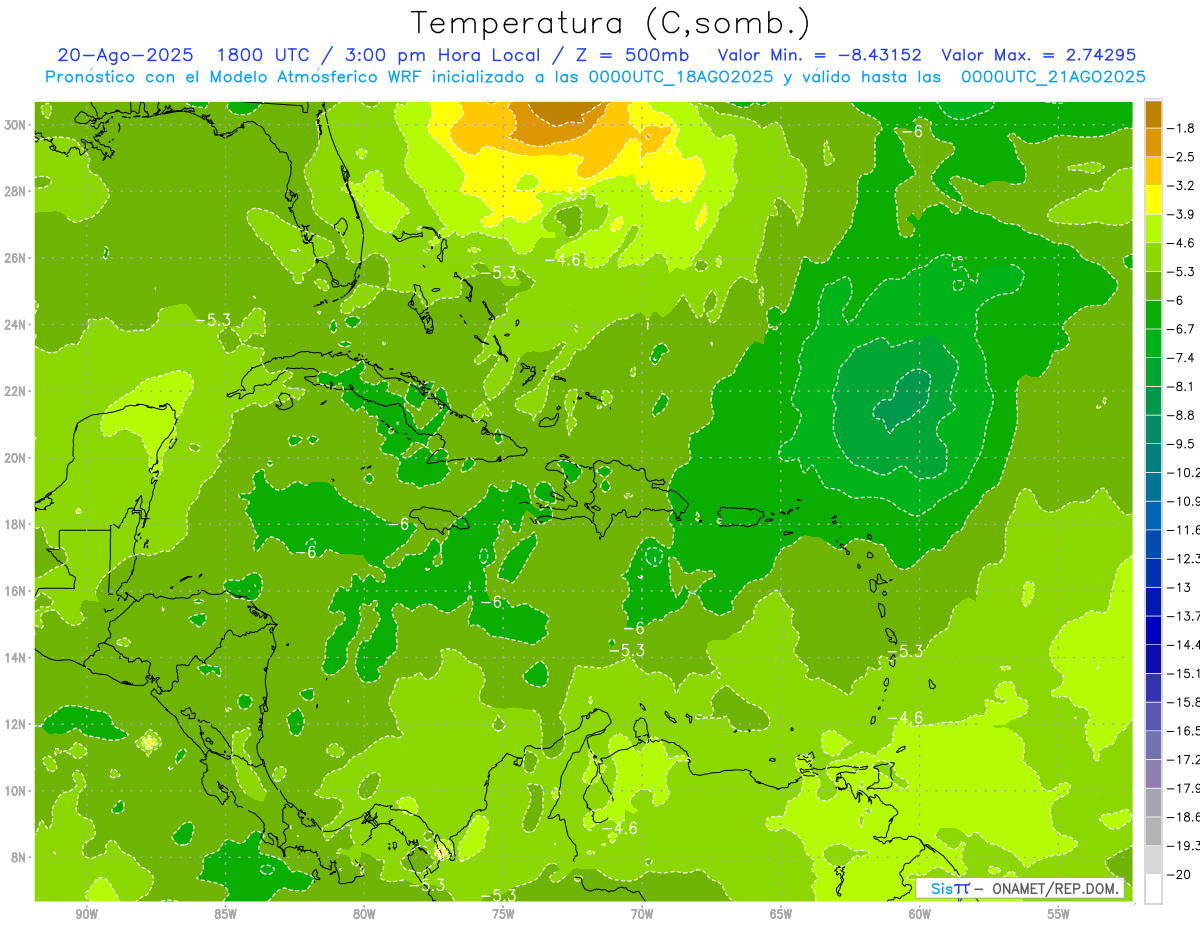1200x927 pixels.
Task: Click the latitude label '18N'
Action: tap(15, 524)
